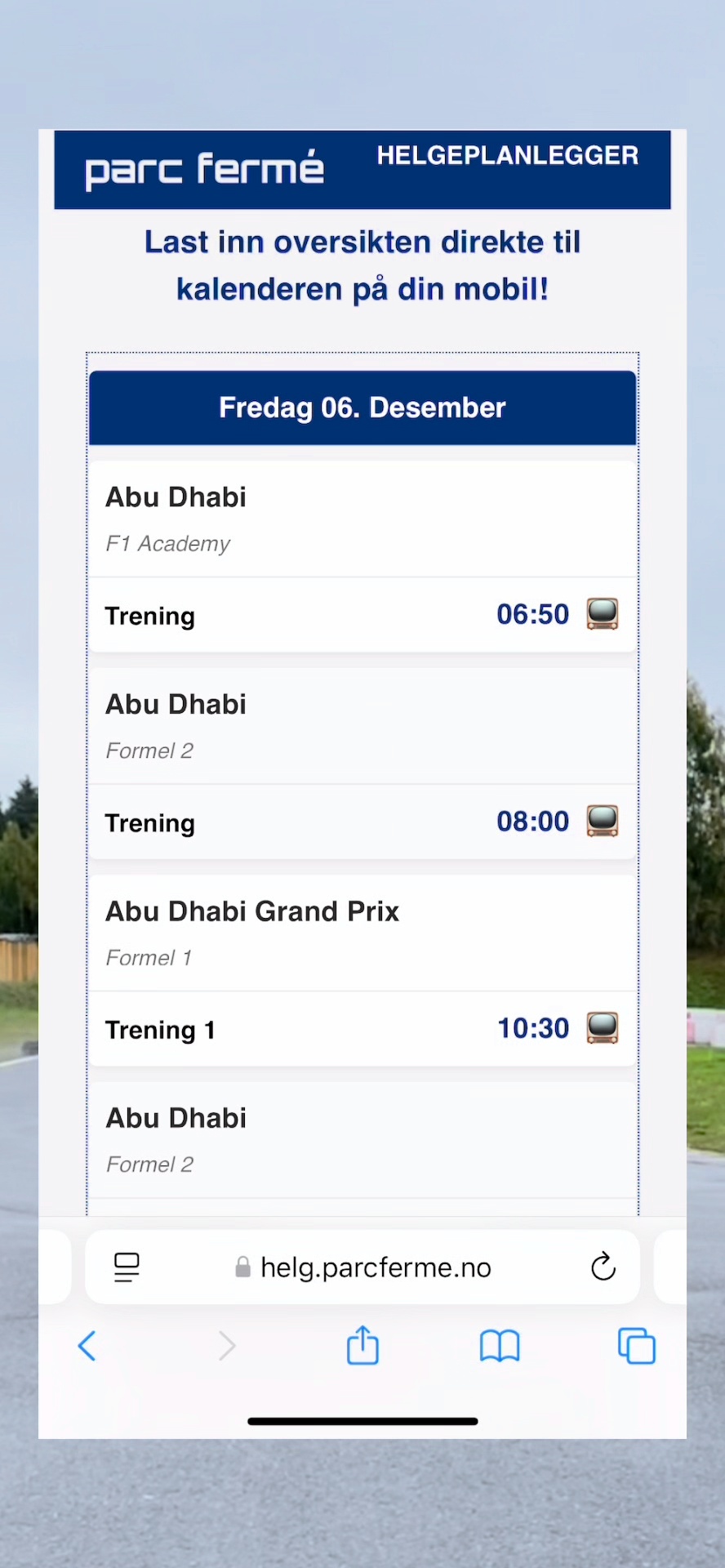Show all open Safari tabs
The image size is (725, 1568).
tap(637, 1346)
